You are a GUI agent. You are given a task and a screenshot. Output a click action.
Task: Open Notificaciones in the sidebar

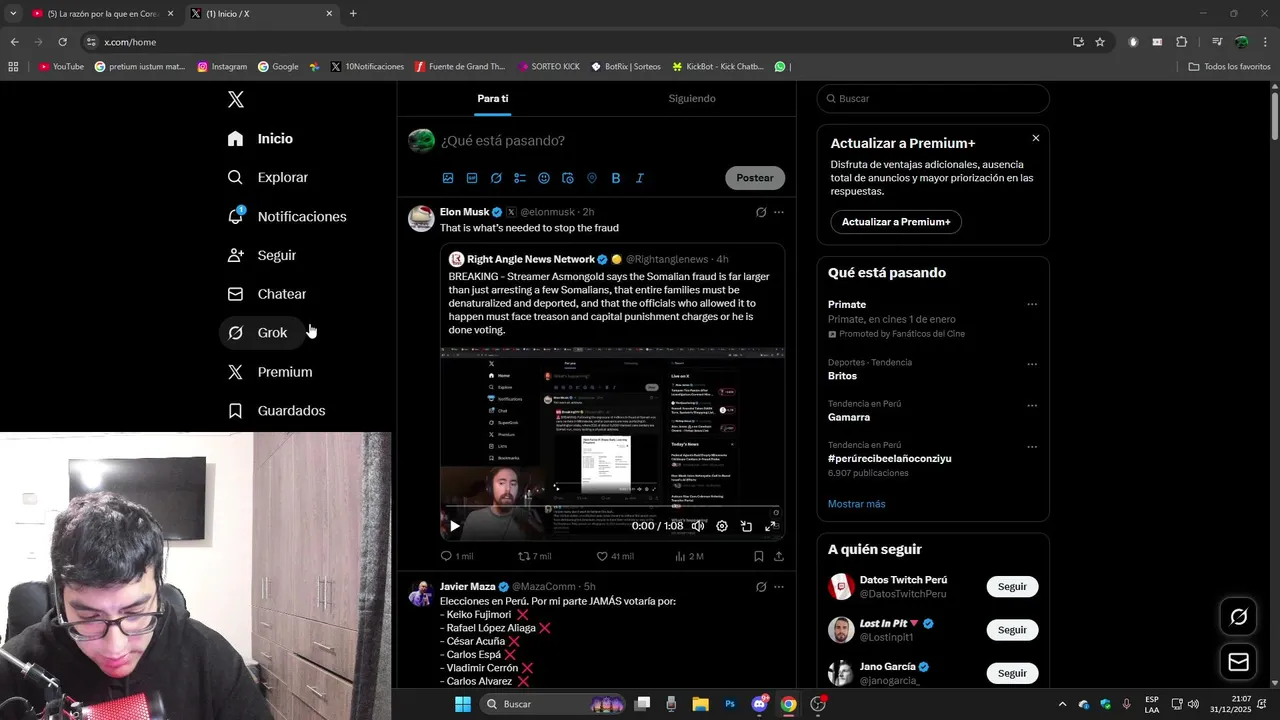click(x=286, y=216)
